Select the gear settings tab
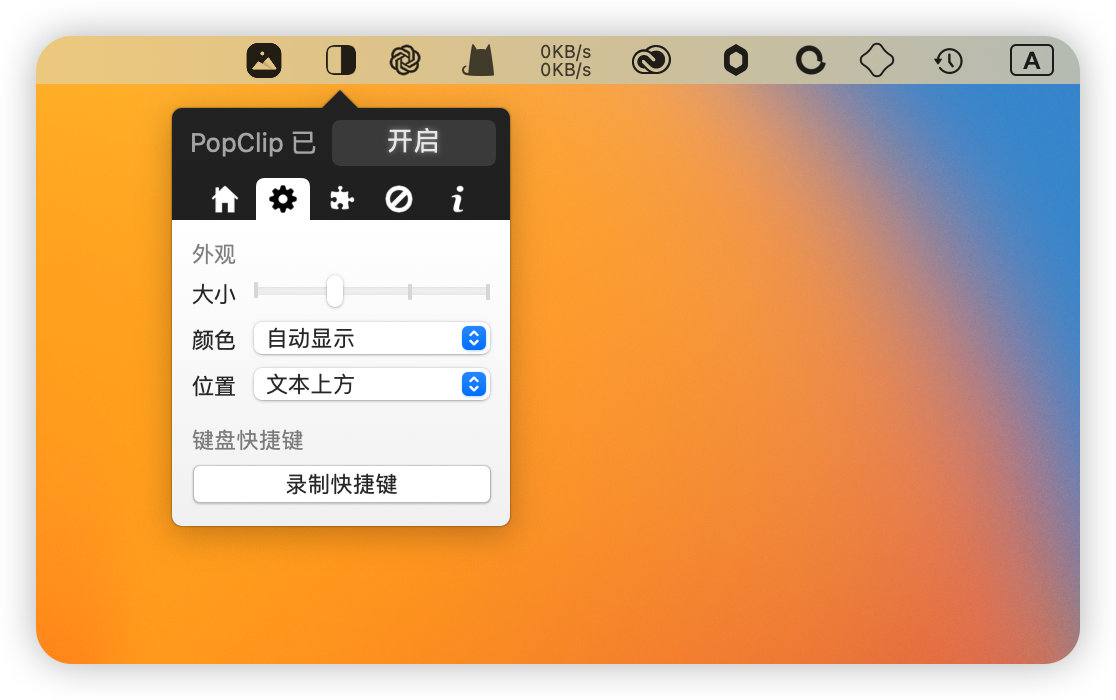 pyautogui.click(x=283, y=199)
